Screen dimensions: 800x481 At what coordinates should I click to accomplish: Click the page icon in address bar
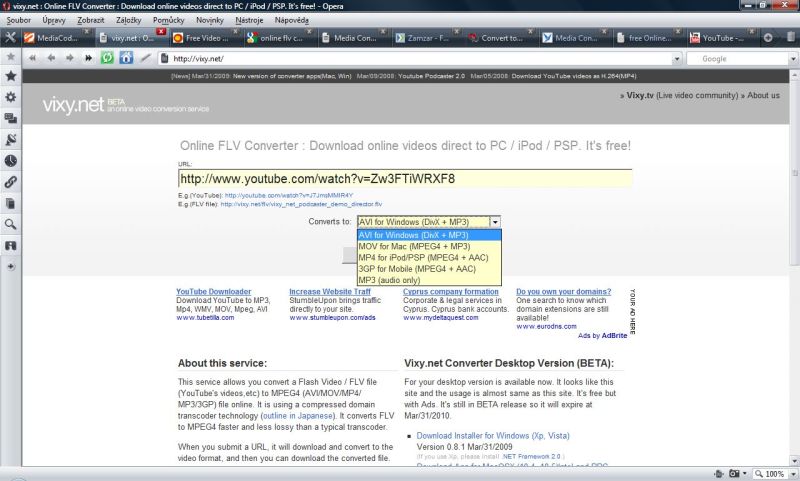(164, 58)
